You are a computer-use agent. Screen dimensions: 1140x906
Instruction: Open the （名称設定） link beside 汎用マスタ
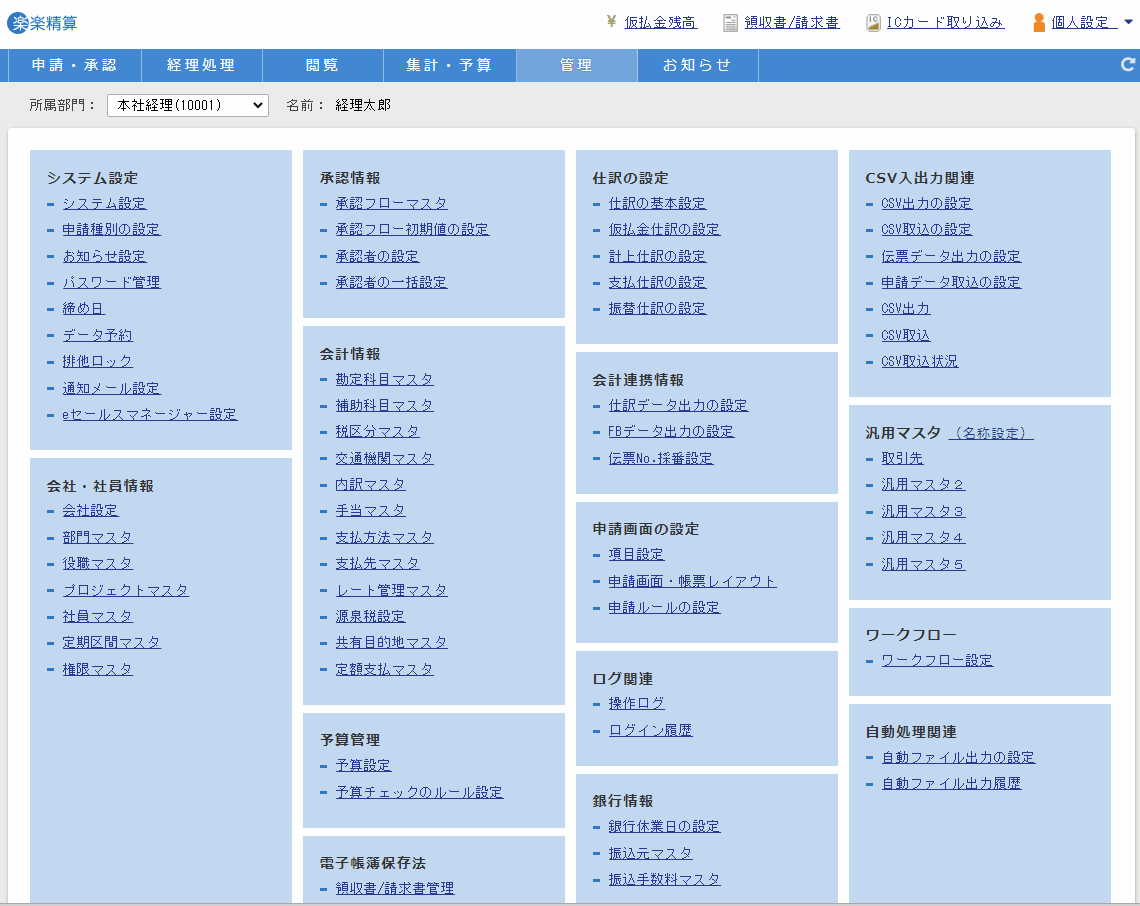tap(990, 433)
